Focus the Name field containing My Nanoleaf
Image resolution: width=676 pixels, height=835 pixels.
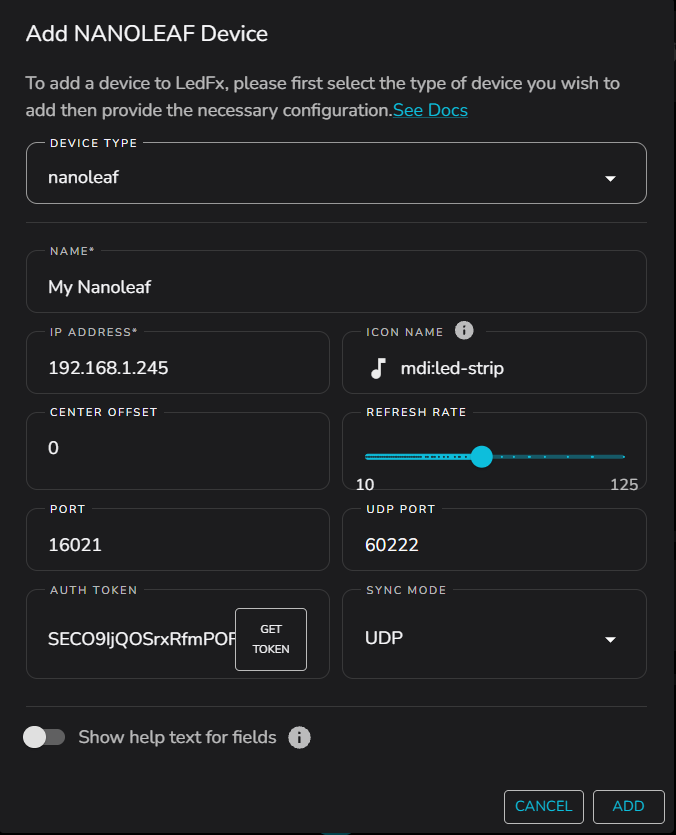336,282
